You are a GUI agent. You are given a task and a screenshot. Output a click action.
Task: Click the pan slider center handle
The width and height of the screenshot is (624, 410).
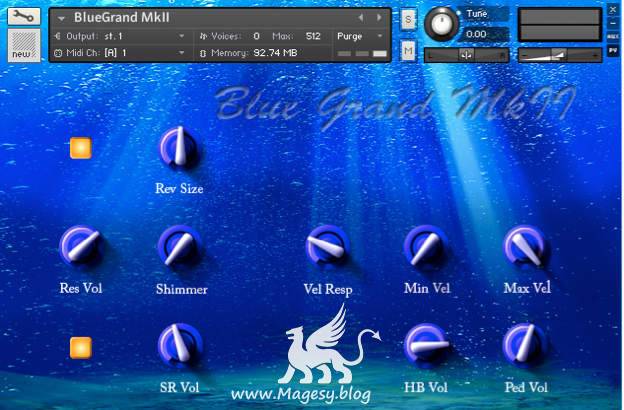click(466, 55)
